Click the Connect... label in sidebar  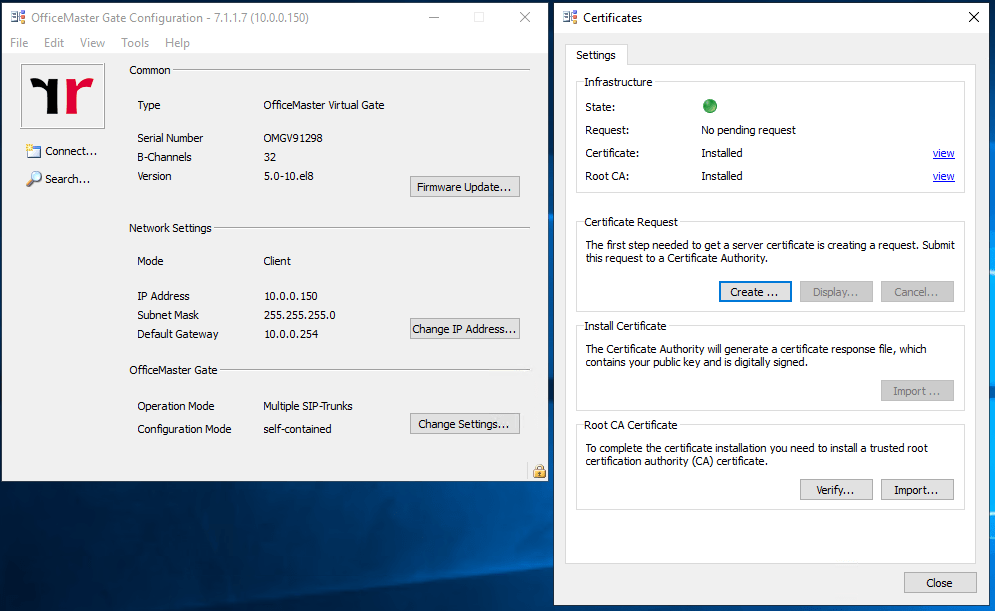coord(71,151)
